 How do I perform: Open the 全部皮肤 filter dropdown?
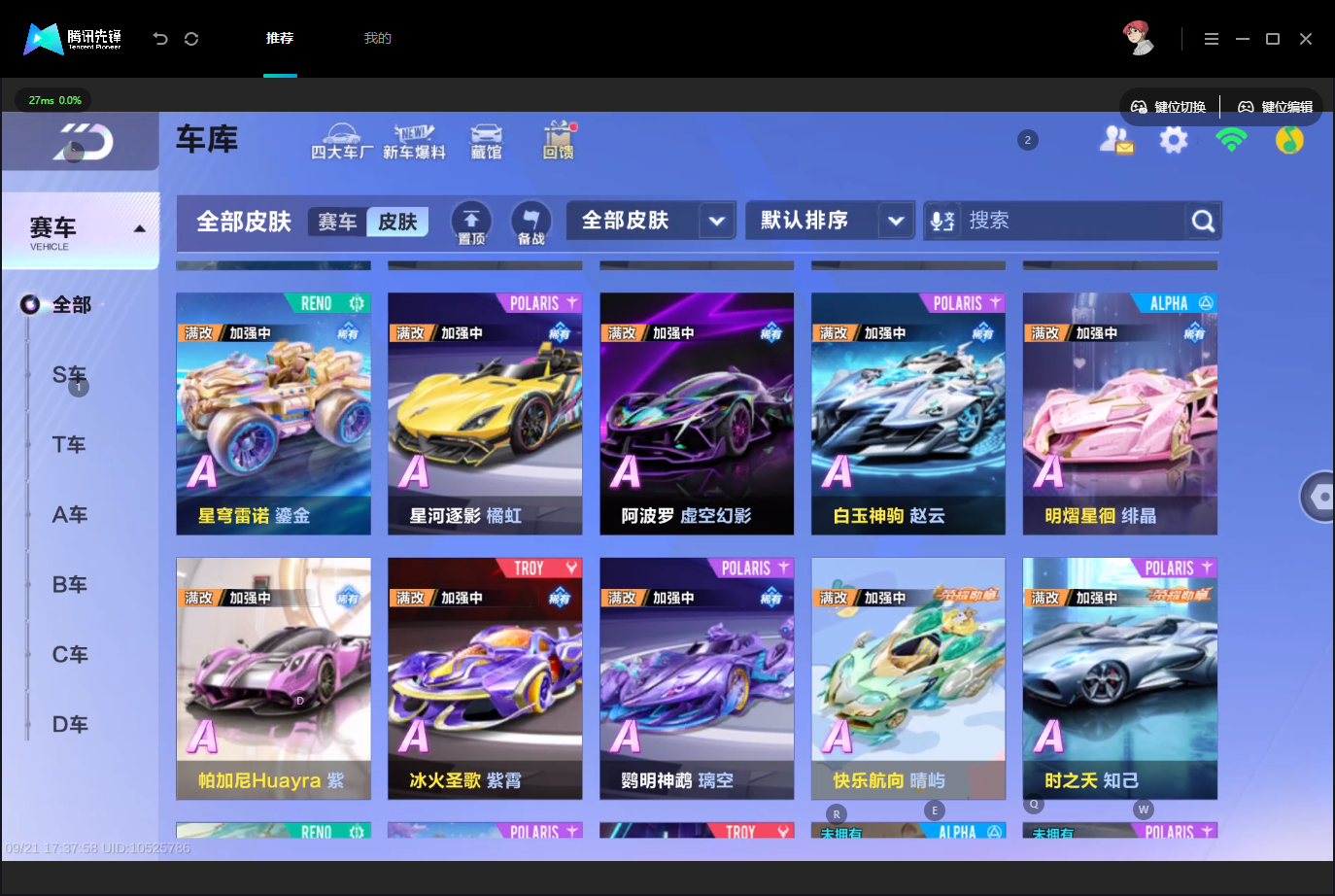[651, 221]
